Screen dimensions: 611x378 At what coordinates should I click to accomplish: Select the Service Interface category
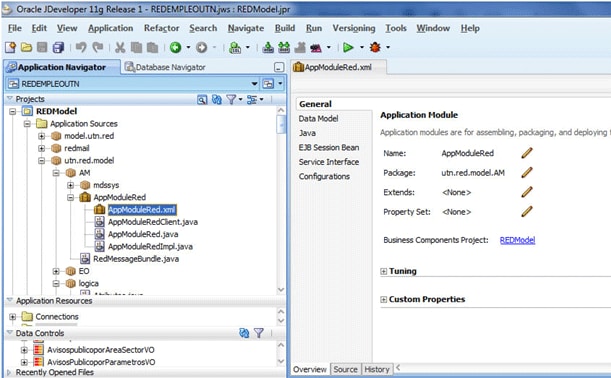click(x=328, y=162)
